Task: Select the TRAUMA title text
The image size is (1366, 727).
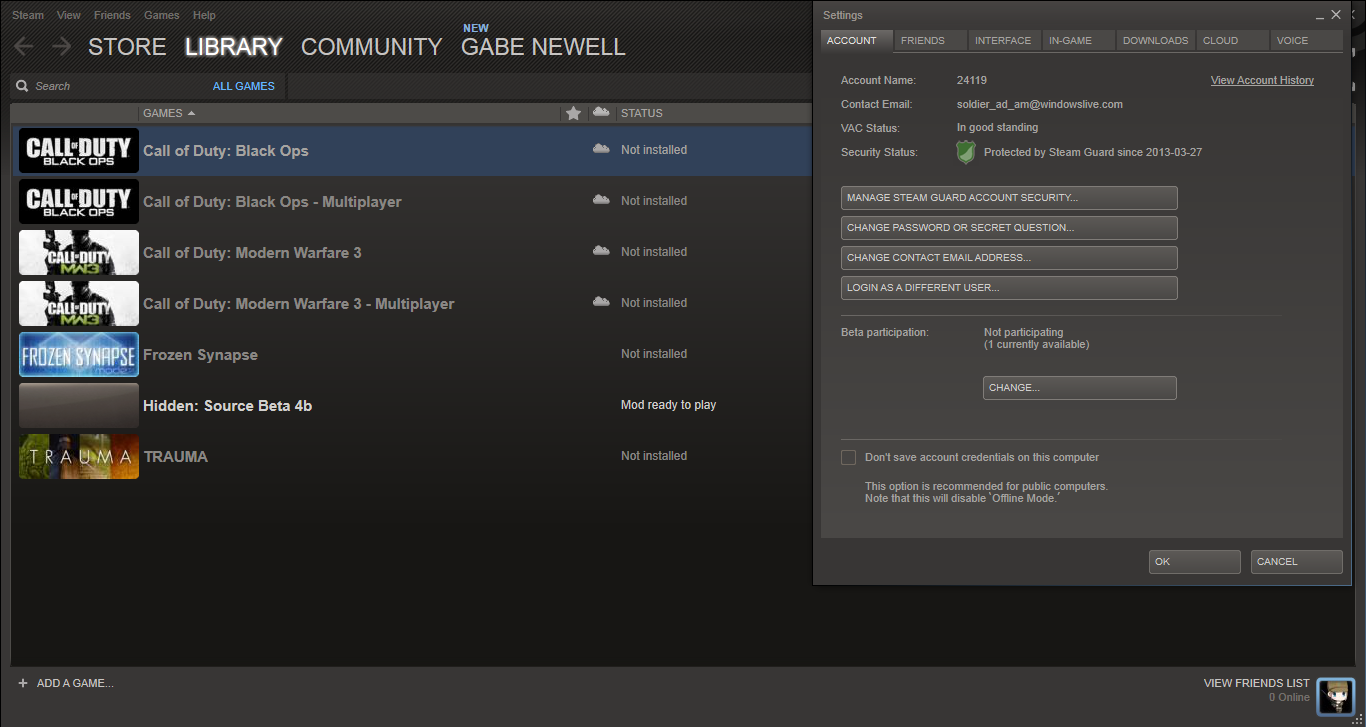Action: click(175, 457)
